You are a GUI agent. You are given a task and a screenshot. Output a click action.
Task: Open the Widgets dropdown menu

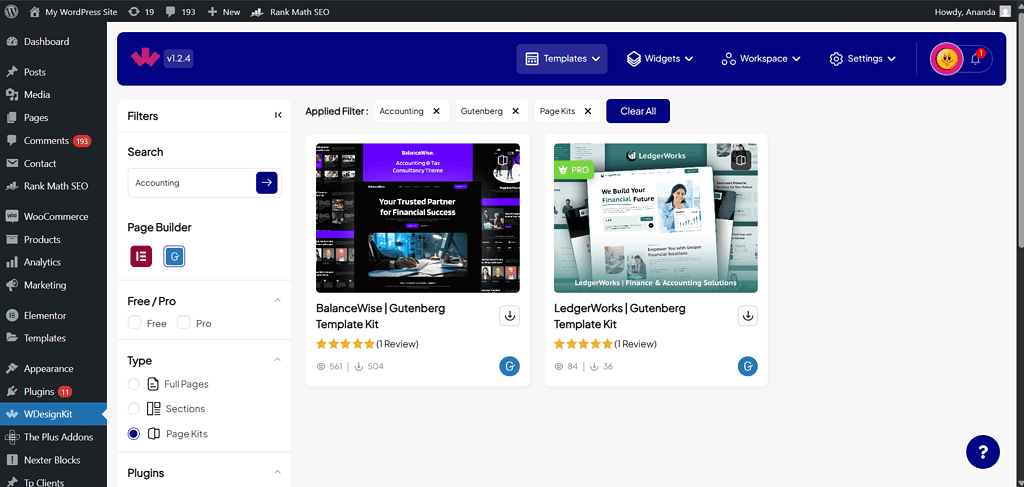coord(660,59)
